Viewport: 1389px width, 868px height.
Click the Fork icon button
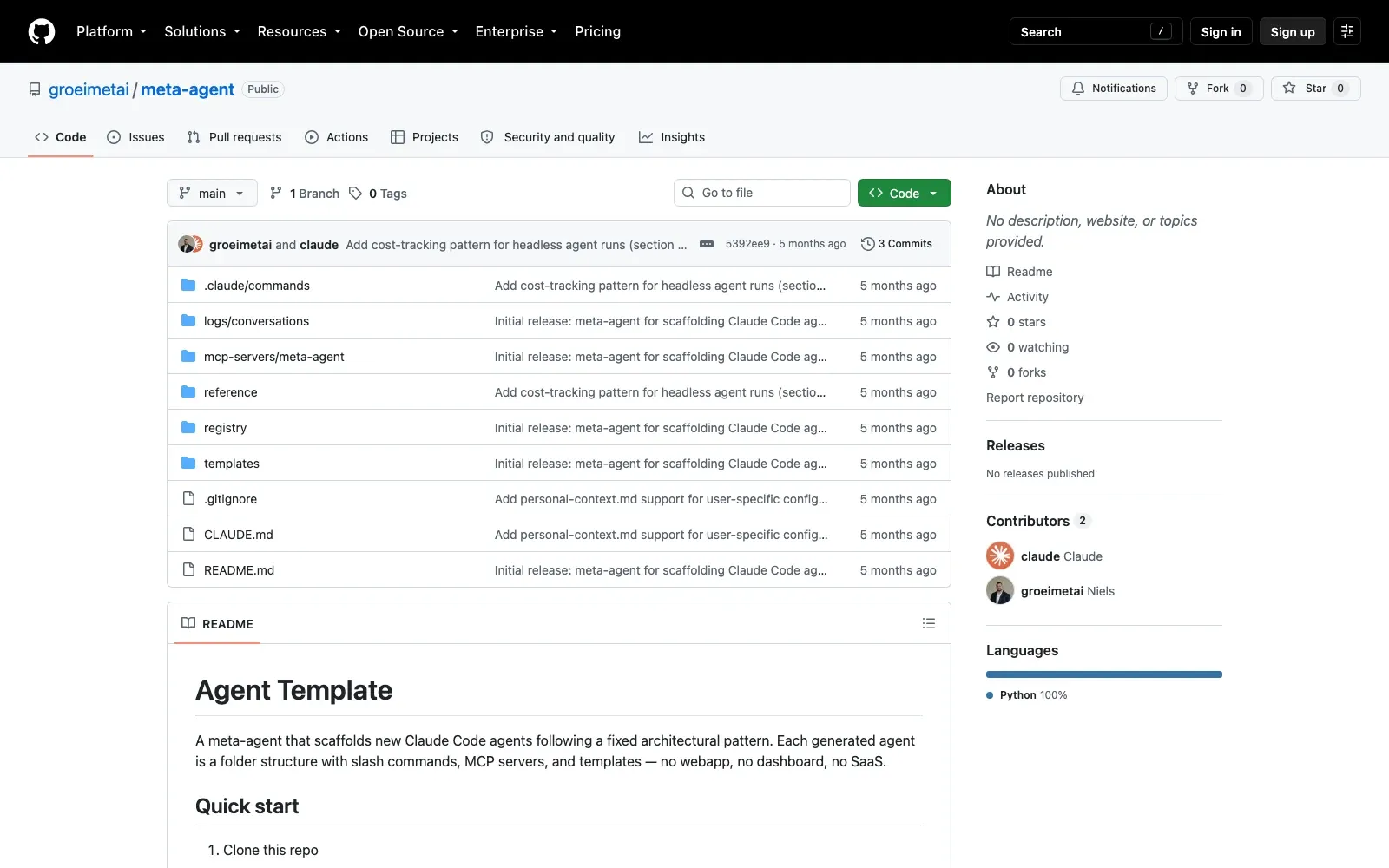[1193, 89]
